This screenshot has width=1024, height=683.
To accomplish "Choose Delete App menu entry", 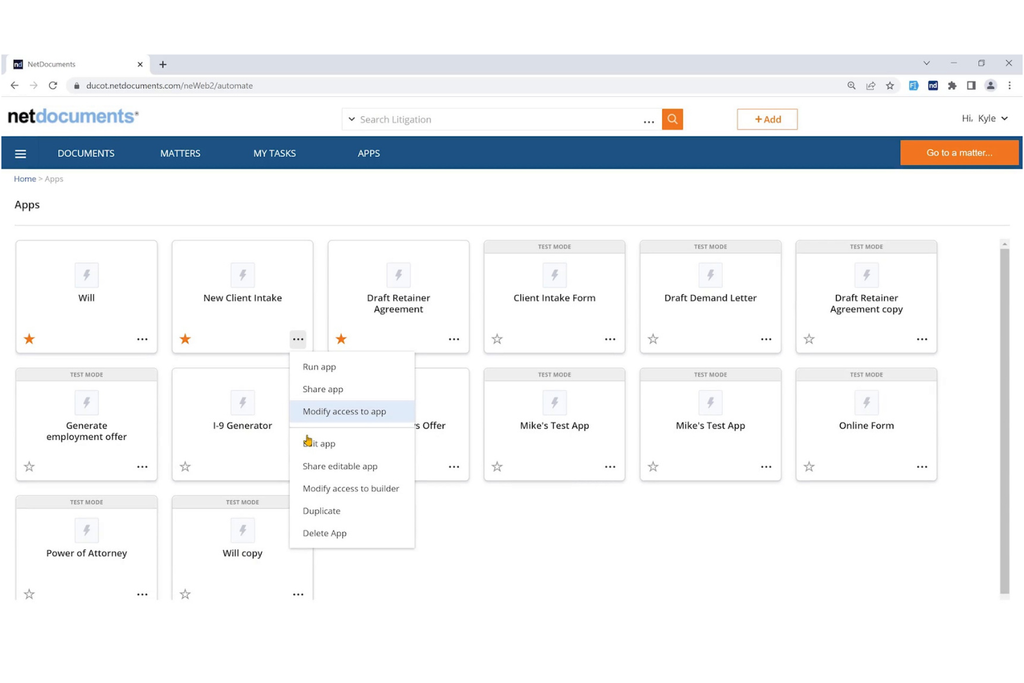I will [x=352, y=533].
